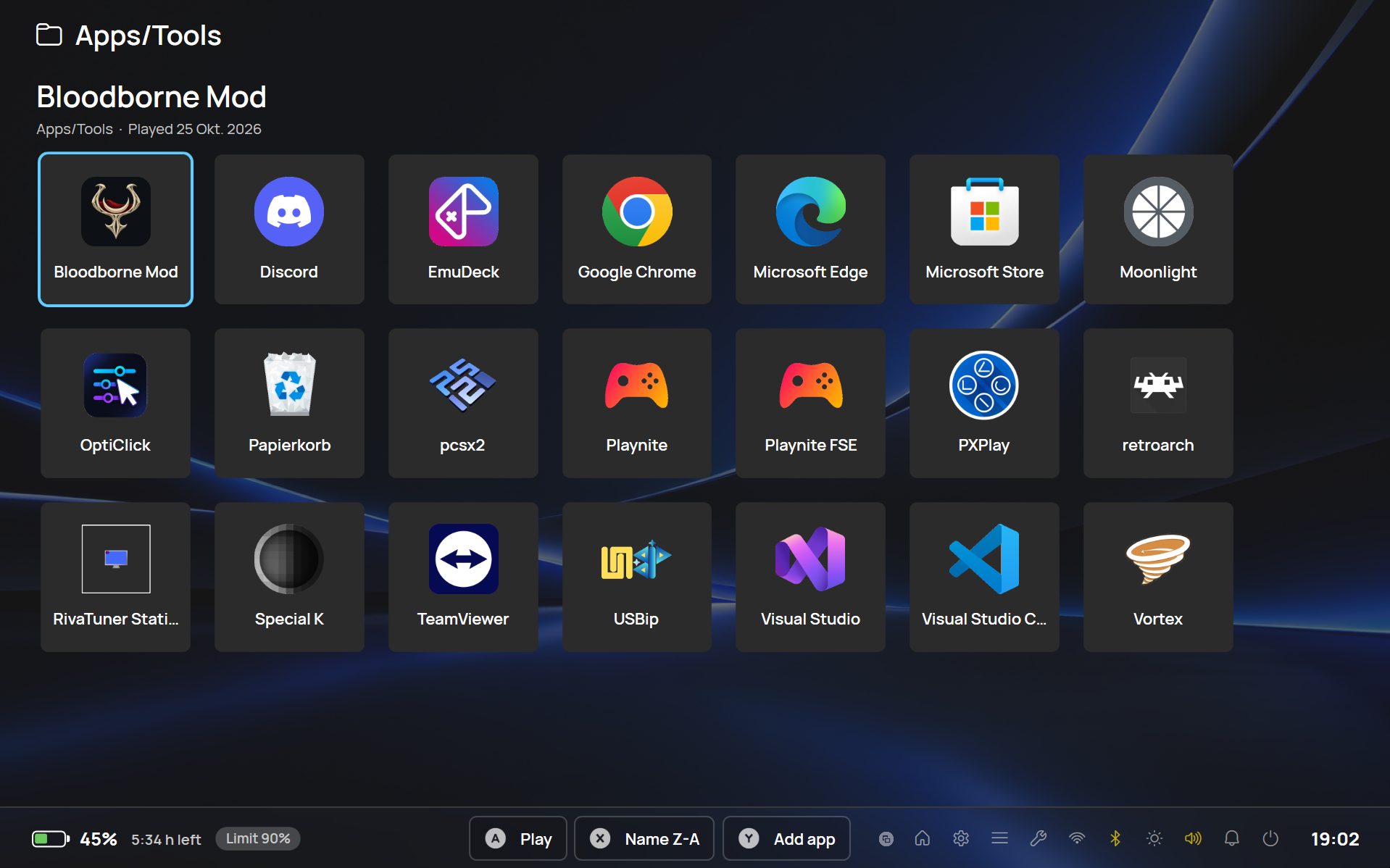Select the Bloodborne Mod tile
1390x868 pixels.
pos(115,229)
